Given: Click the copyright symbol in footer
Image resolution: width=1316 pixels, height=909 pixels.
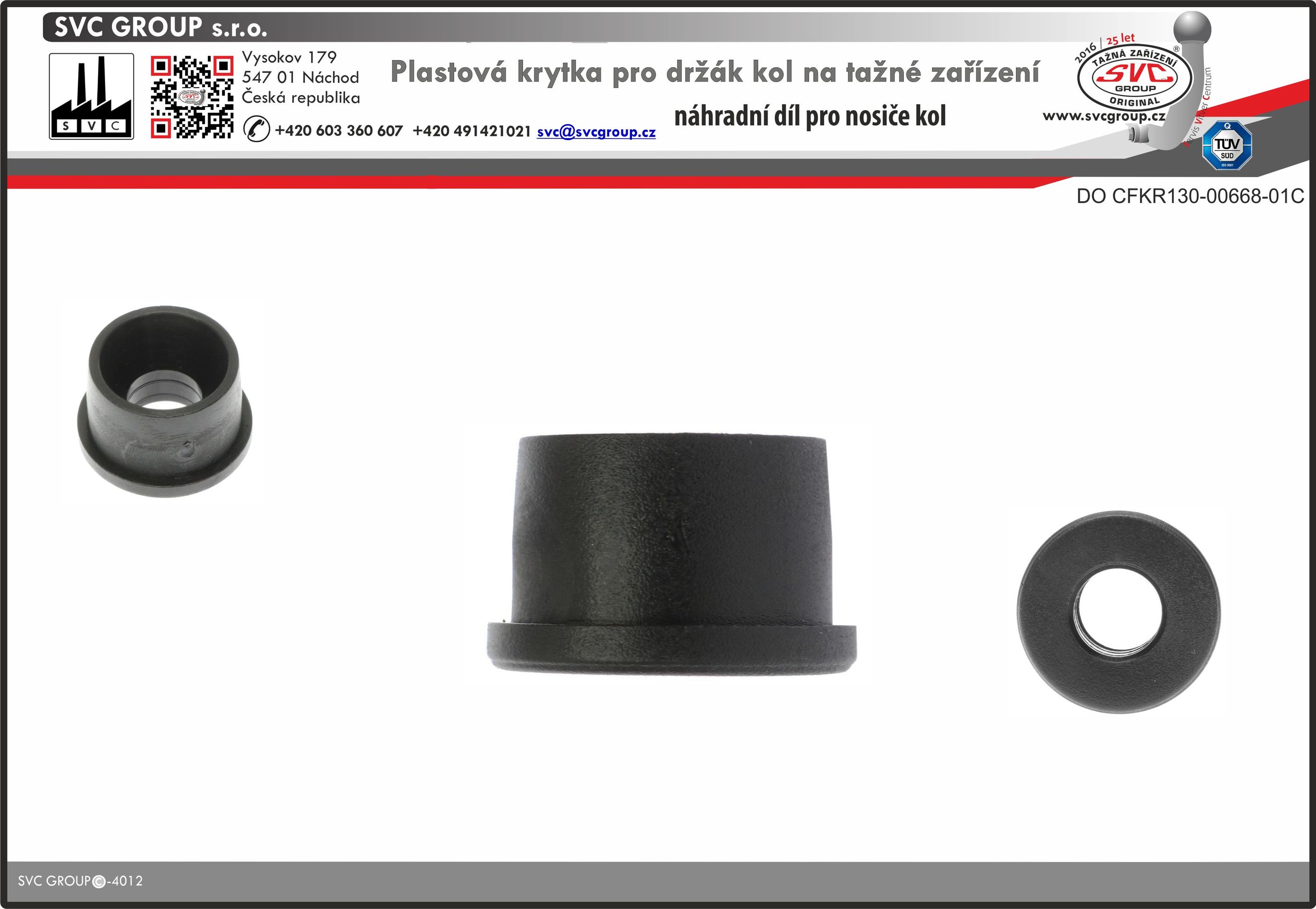Looking at the screenshot, I should point(98,882).
